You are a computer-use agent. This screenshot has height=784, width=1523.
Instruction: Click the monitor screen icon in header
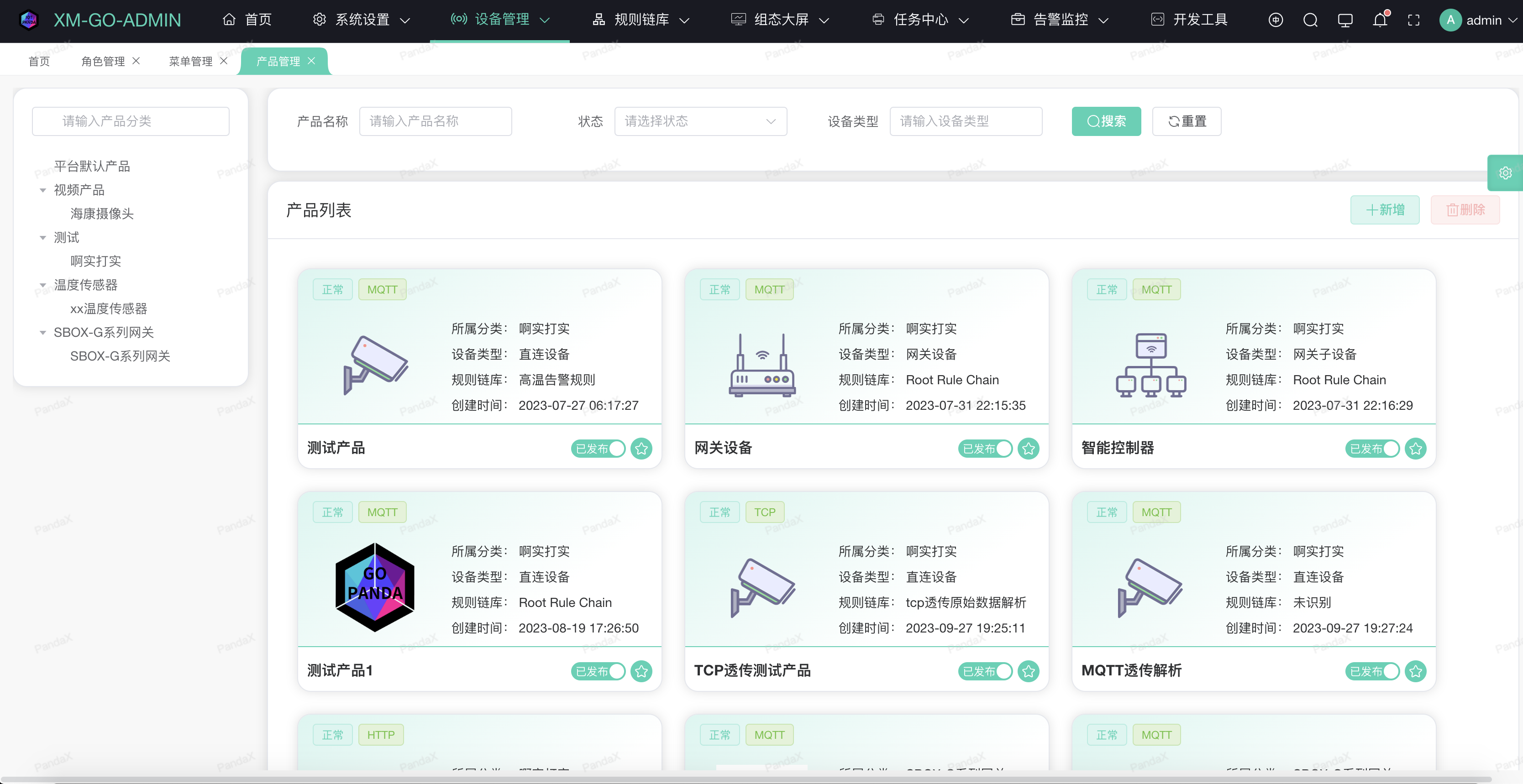pyautogui.click(x=1345, y=20)
